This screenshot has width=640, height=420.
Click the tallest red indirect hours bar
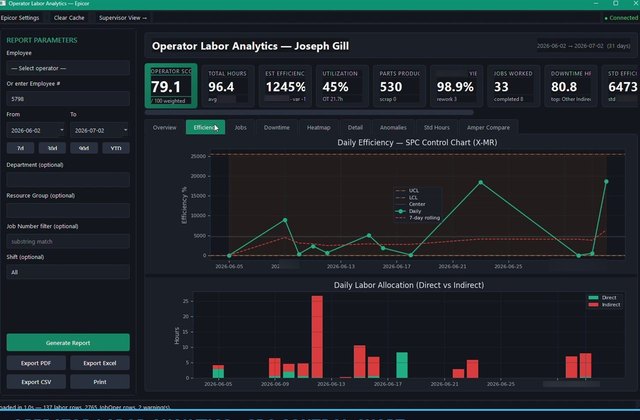pyautogui.click(x=317, y=337)
